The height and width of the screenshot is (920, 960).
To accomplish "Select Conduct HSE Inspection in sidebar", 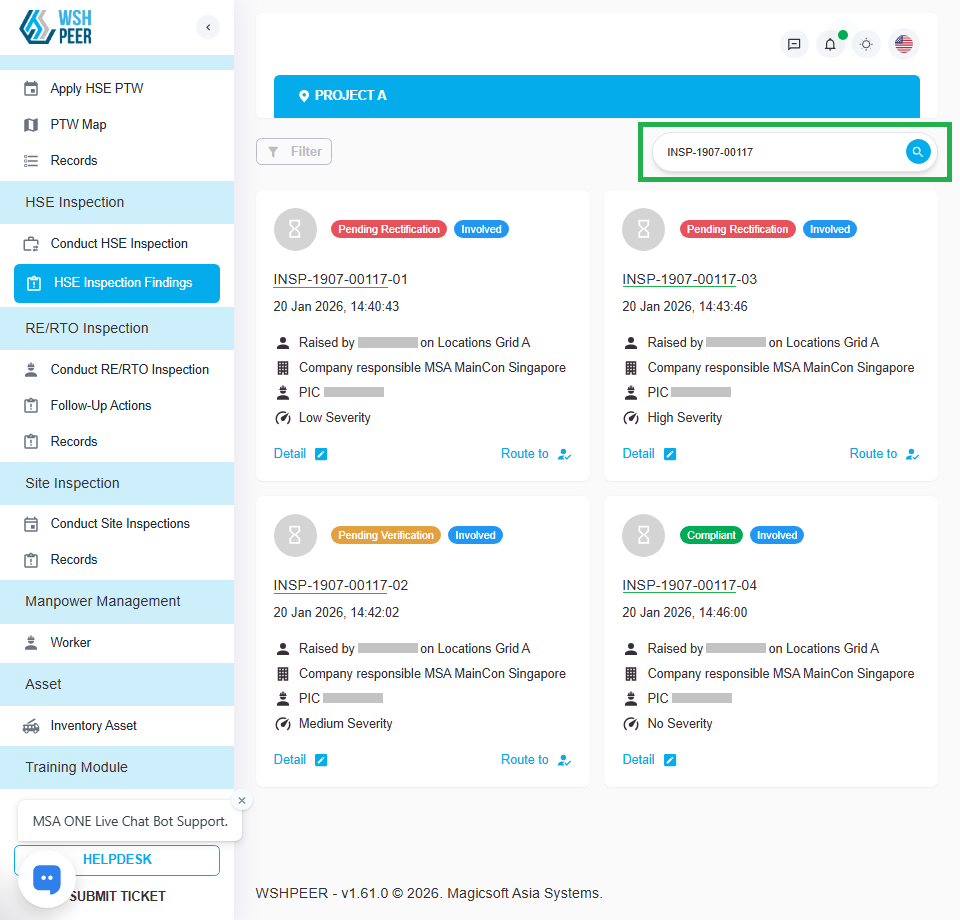I will coord(119,243).
